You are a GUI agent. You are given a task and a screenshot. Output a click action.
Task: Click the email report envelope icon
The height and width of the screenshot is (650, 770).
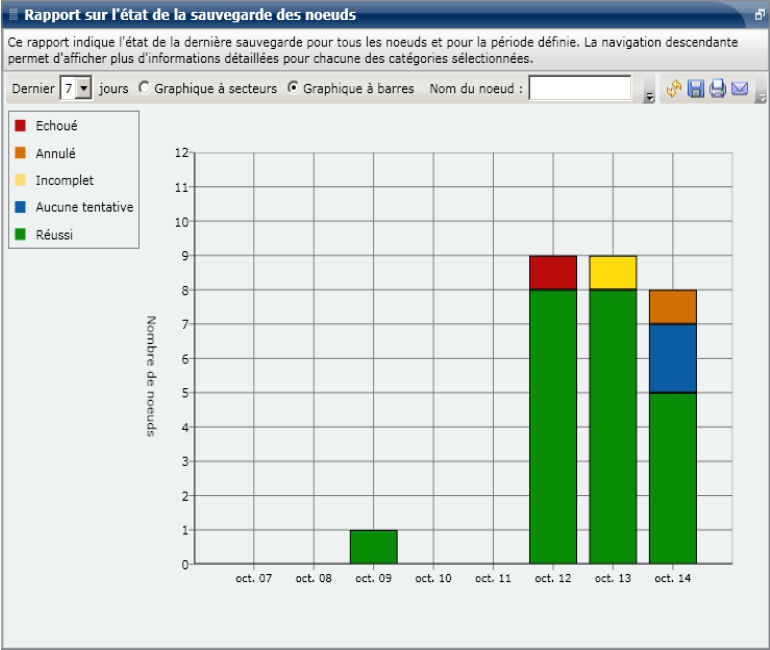point(740,89)
